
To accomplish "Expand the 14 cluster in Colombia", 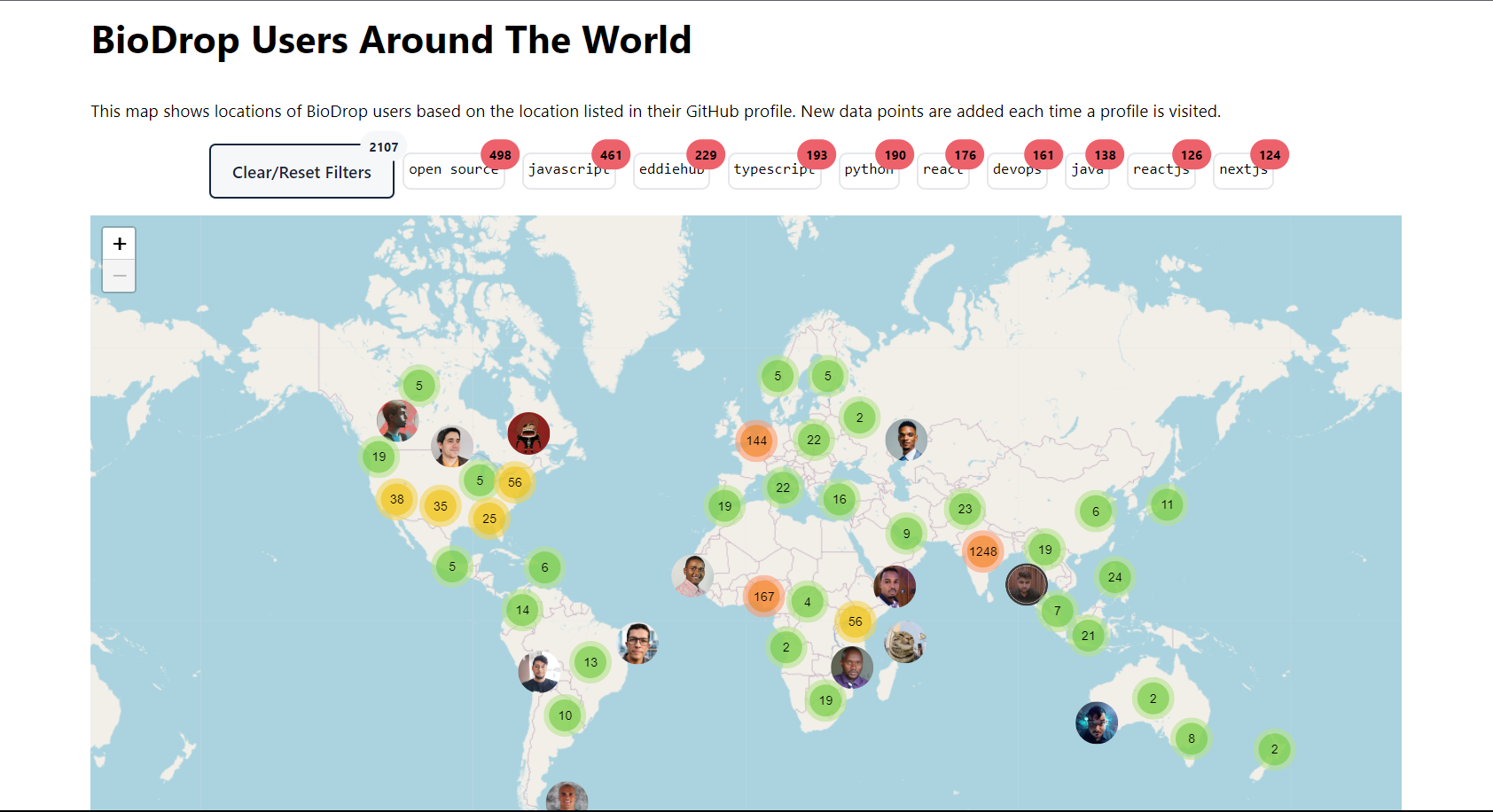I will 522,610.
